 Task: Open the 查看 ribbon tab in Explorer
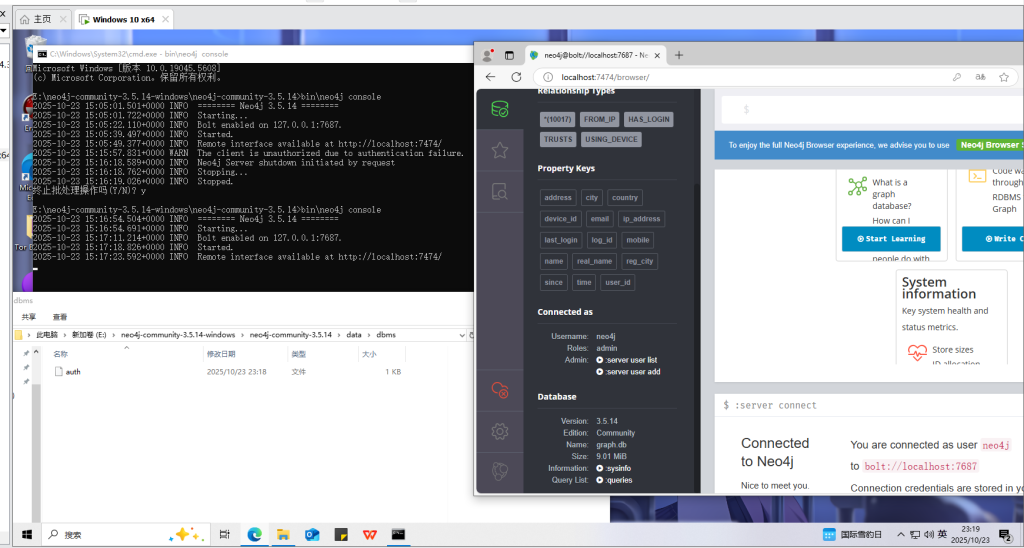tap(60, 316)
